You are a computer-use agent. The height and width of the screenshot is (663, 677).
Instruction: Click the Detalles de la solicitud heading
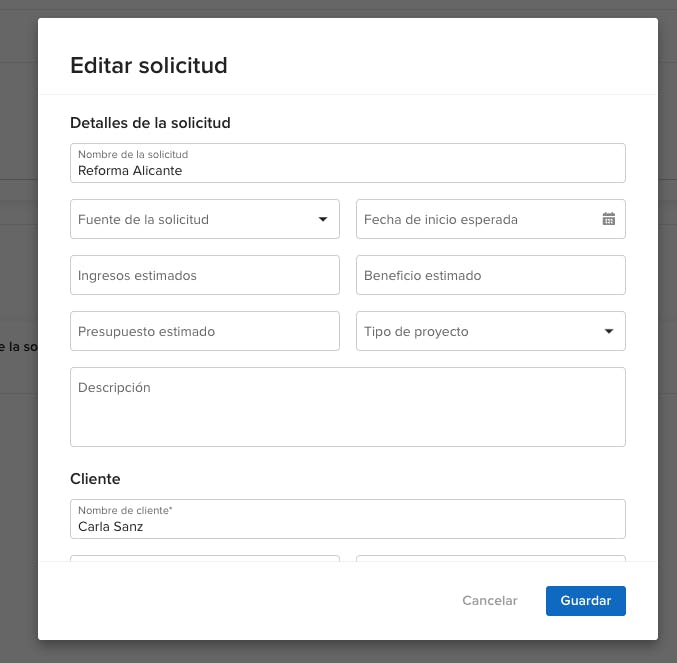tap(150, 123)
